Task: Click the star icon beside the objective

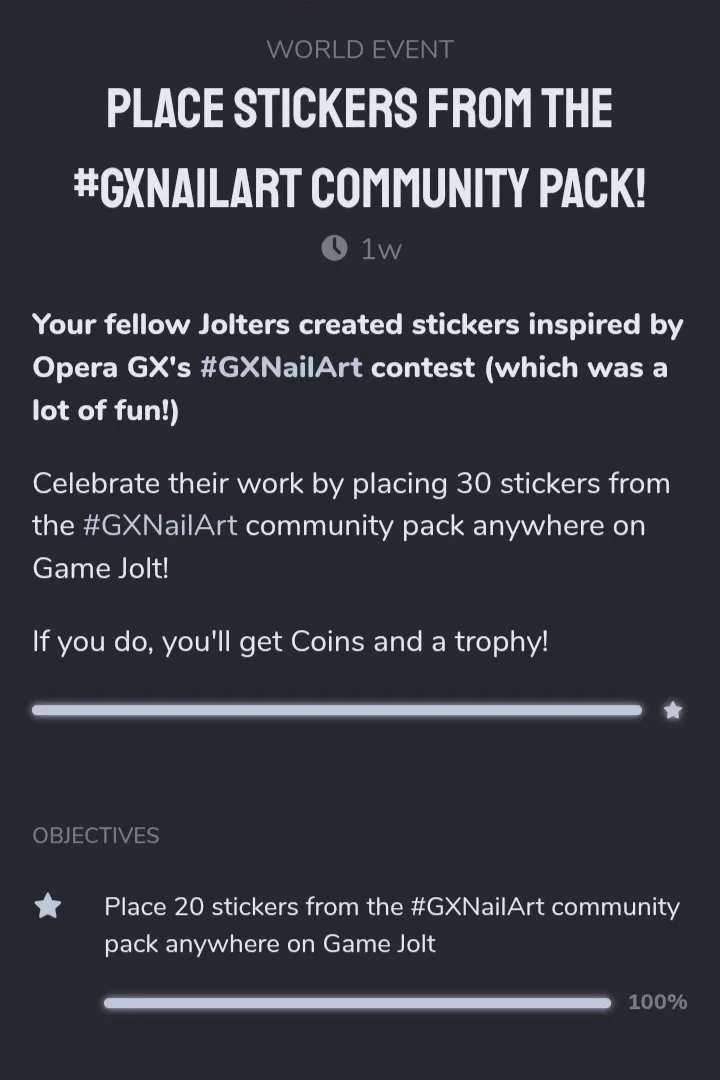Action: pos(48,907)
